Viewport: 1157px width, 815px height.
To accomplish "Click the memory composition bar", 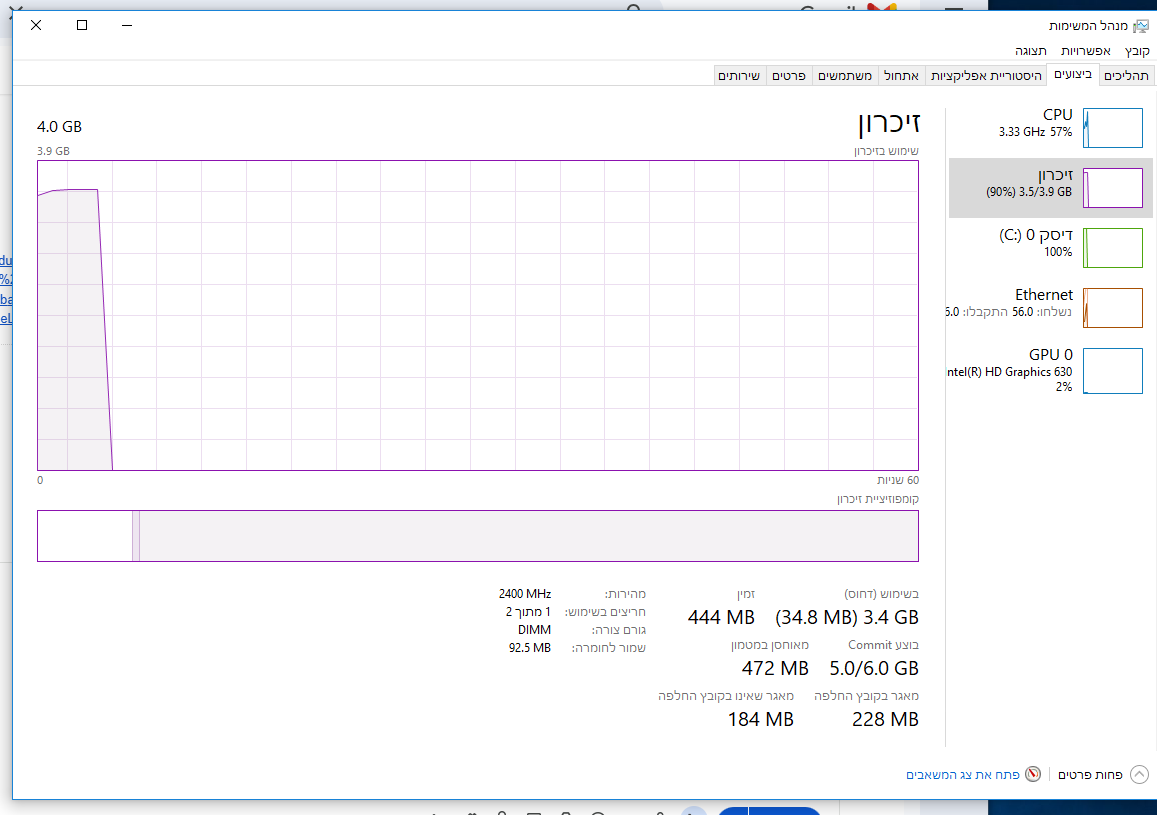I will tap(477, 536).
